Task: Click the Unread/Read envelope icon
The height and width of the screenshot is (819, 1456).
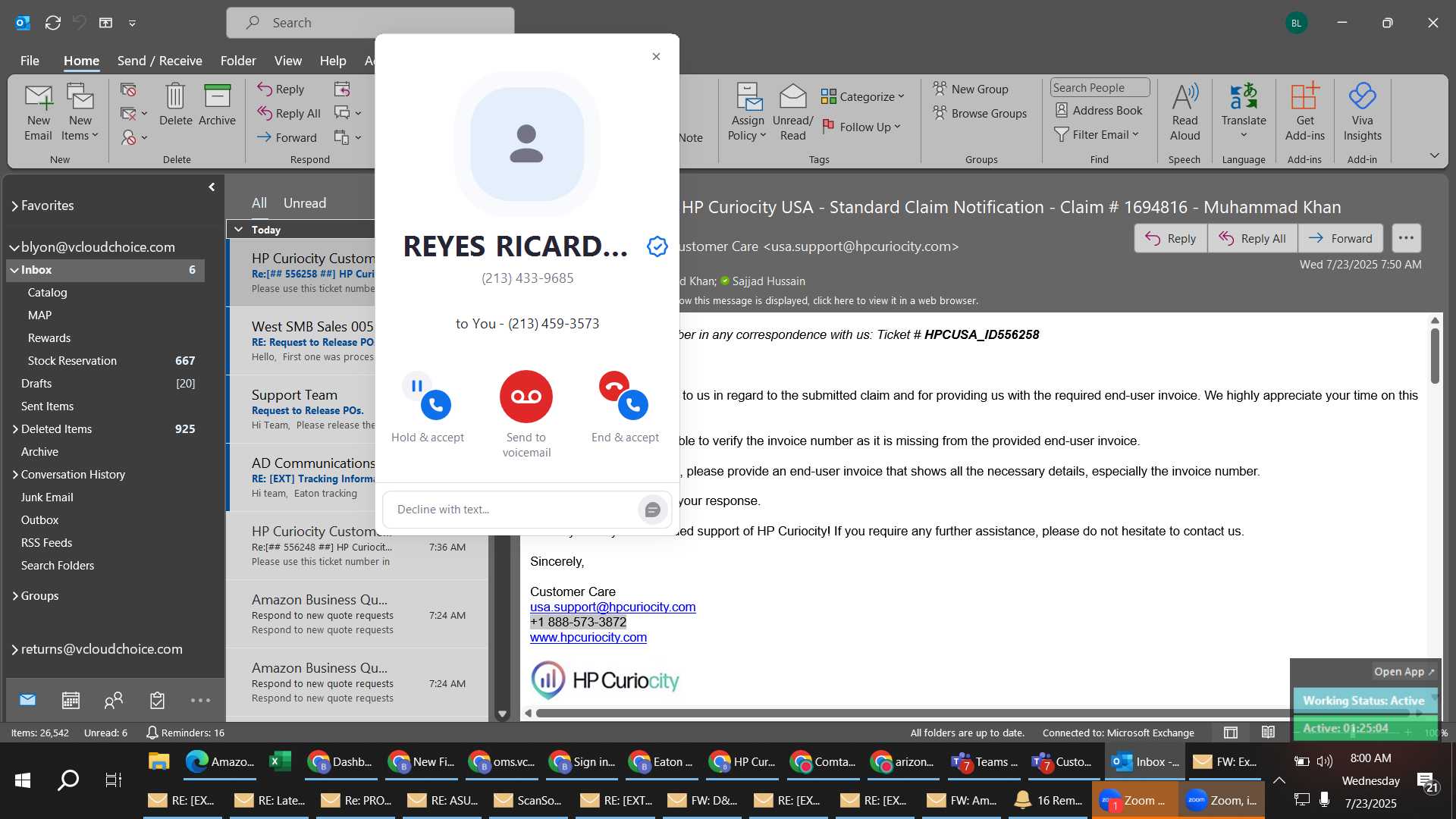Action: (792, 112)
